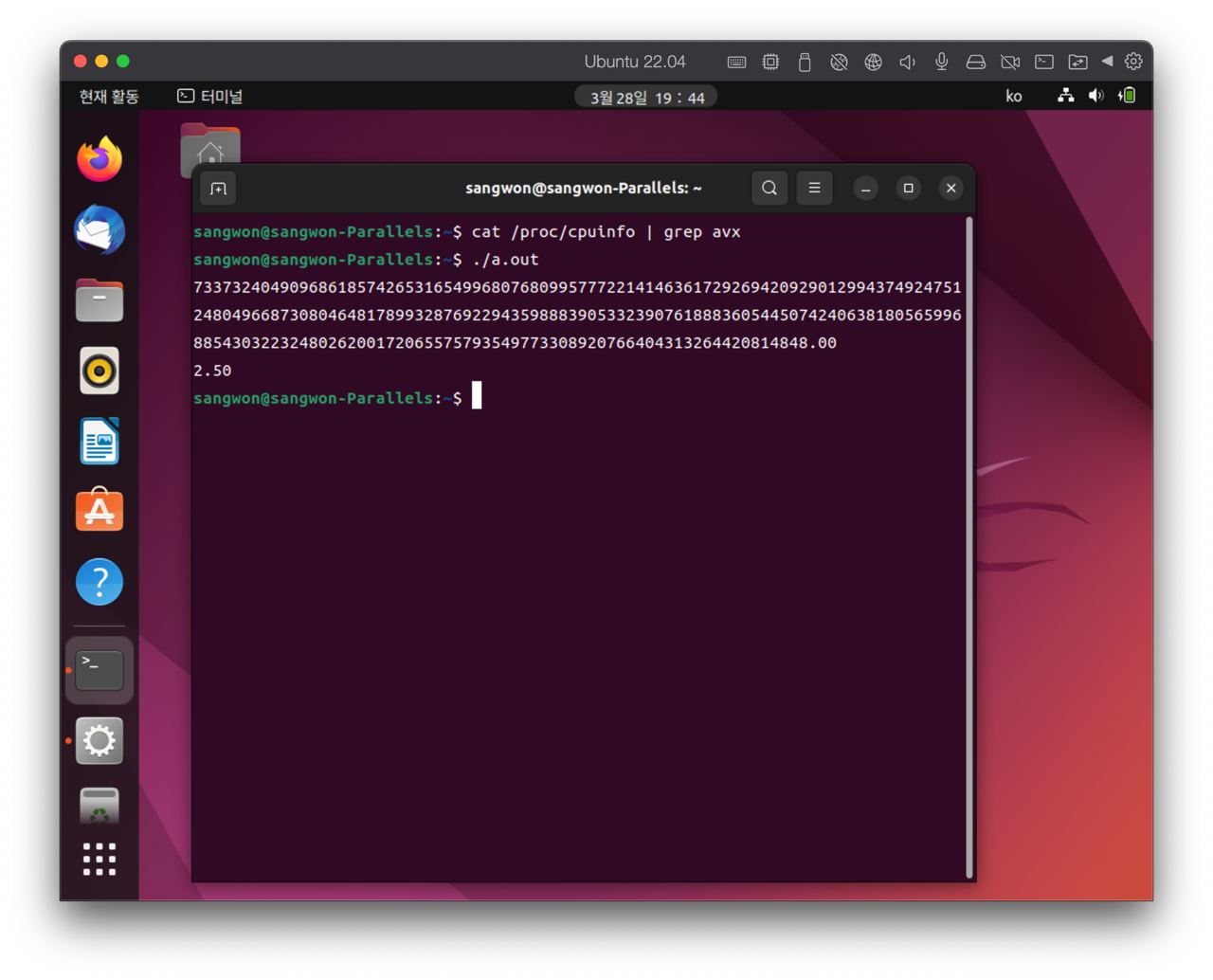Open the Home folder on desktop

[x=210, y=150]
